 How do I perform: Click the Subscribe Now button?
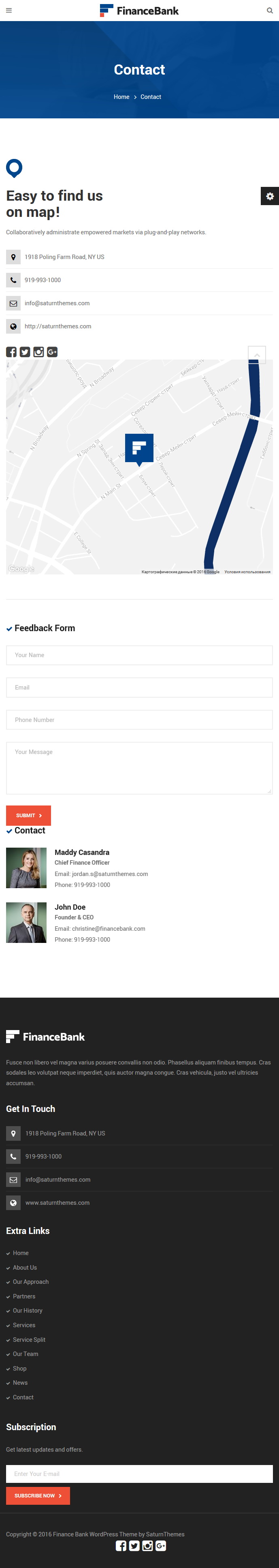click(38, 1495)
